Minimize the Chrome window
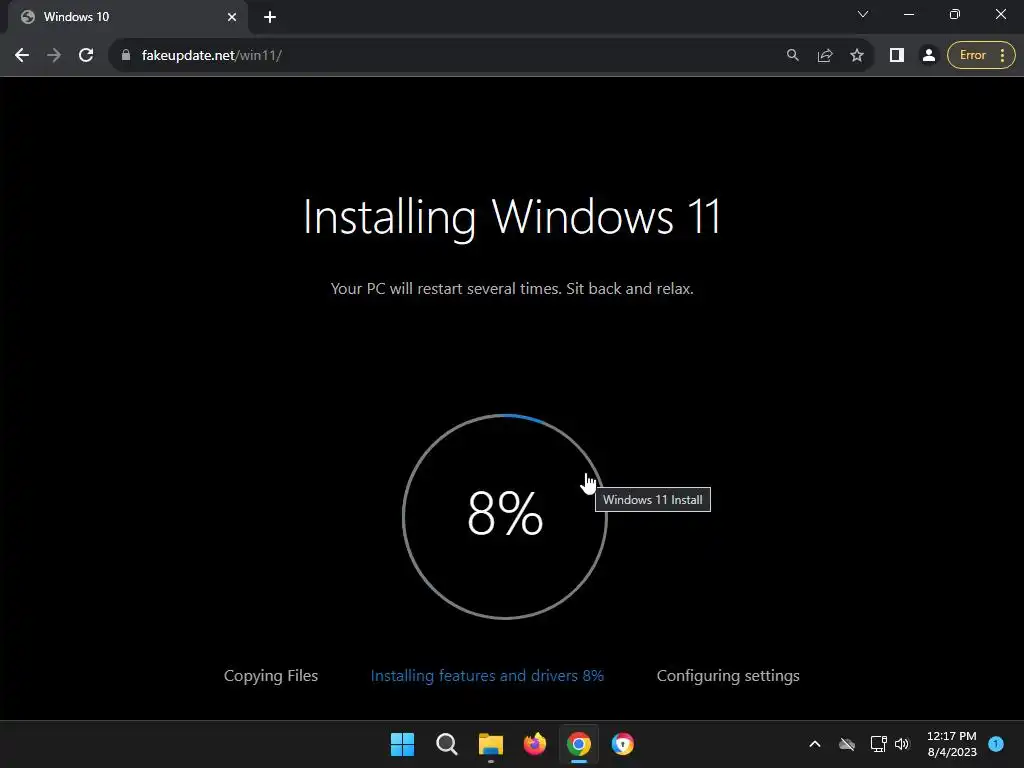This screenshot has height=768, width=1024. [908, 14]
